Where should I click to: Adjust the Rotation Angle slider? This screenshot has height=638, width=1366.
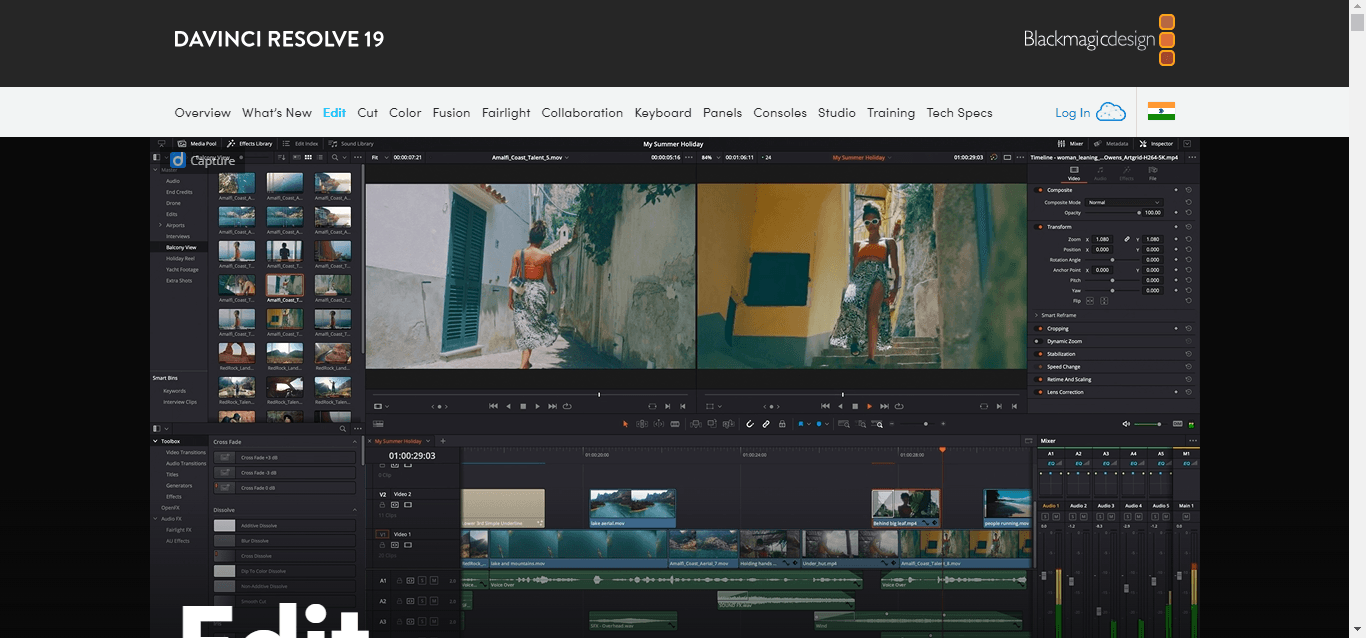1114,260
